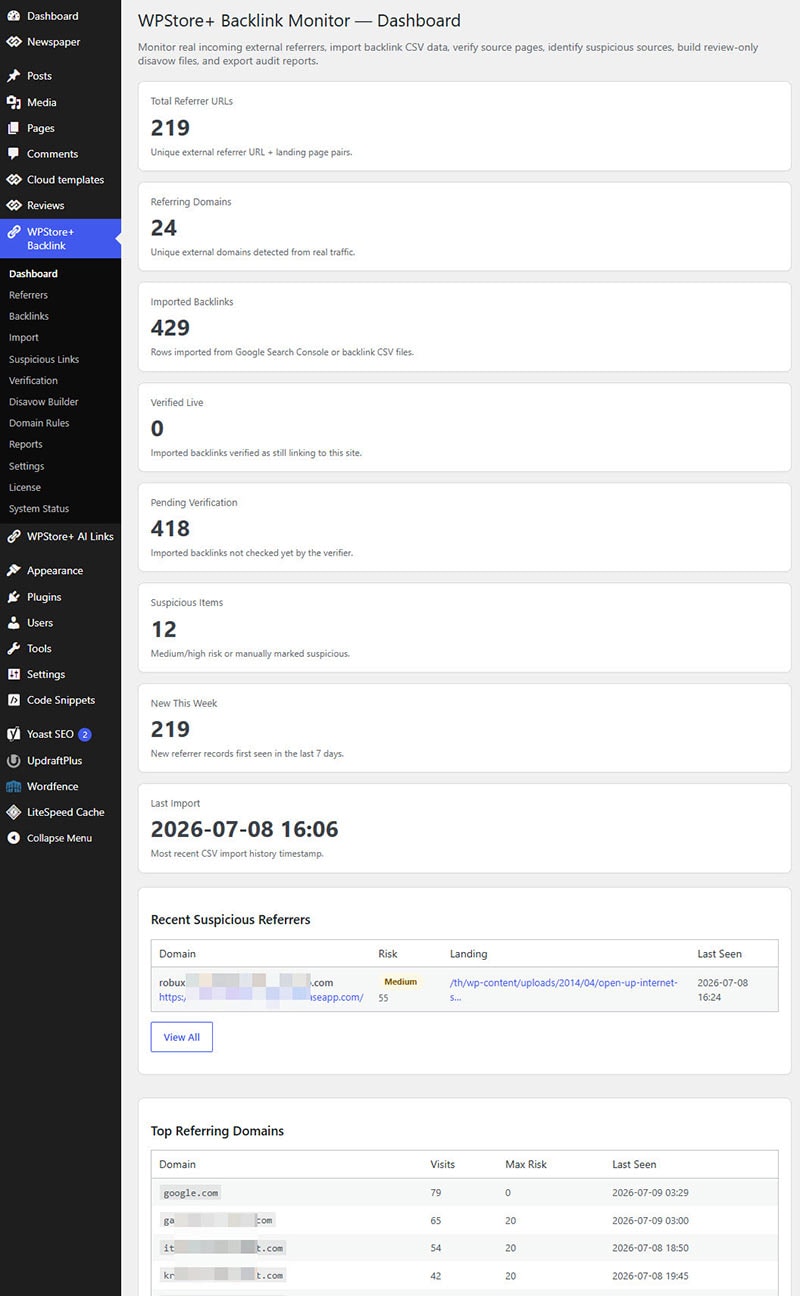Go to the Import submenu item

24,337
